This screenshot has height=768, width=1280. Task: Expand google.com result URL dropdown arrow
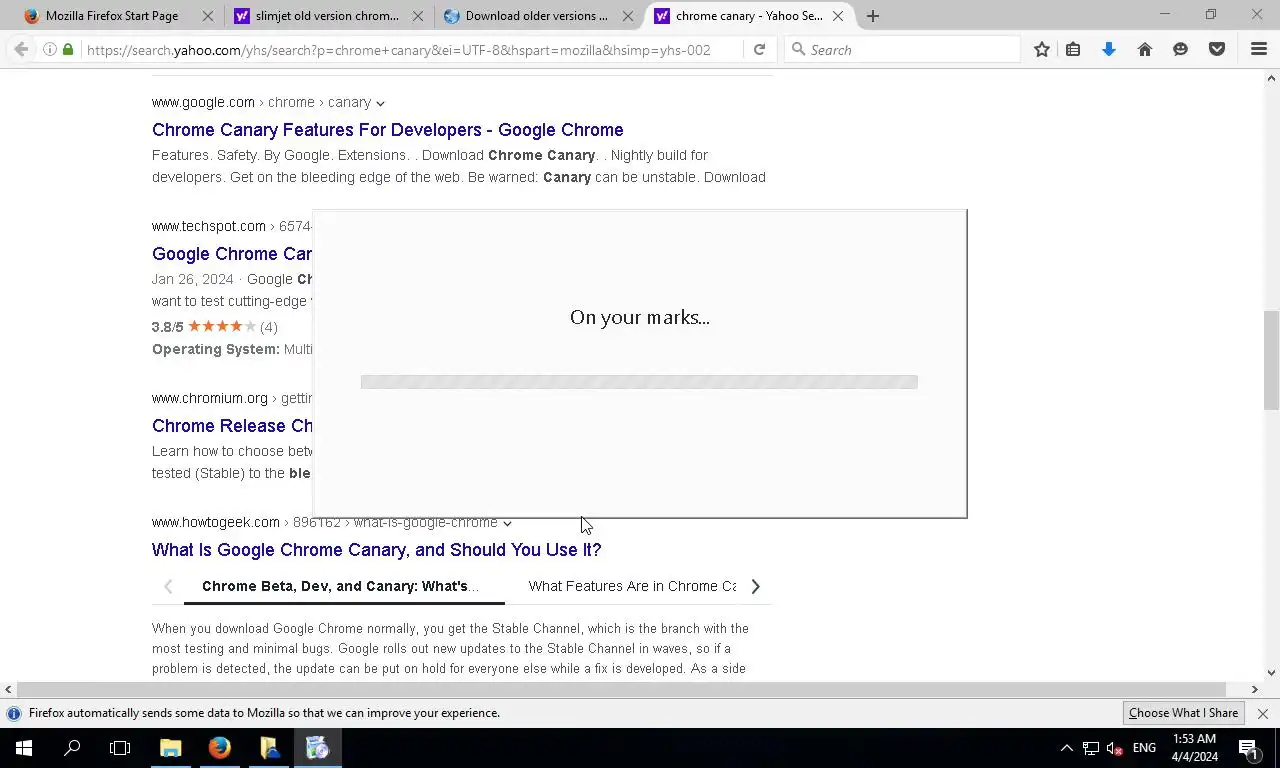[x=380, y=103]
